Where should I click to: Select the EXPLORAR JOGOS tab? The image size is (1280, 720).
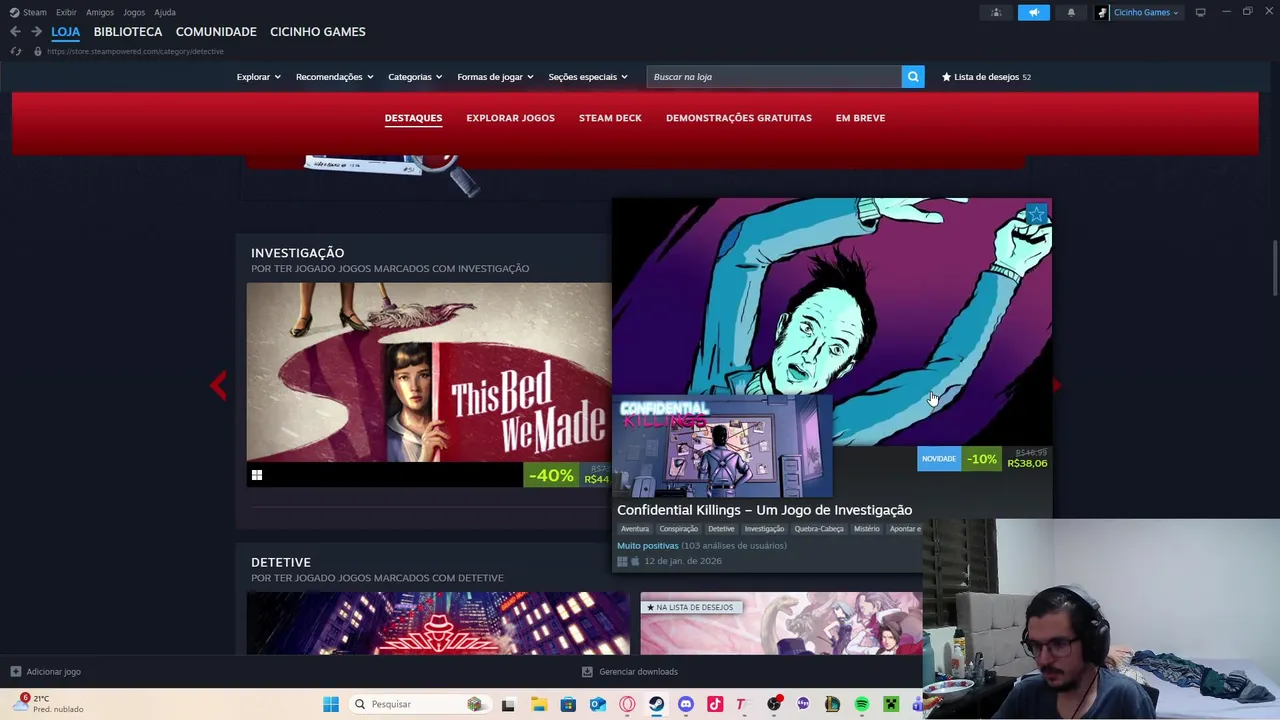[510, 118]
